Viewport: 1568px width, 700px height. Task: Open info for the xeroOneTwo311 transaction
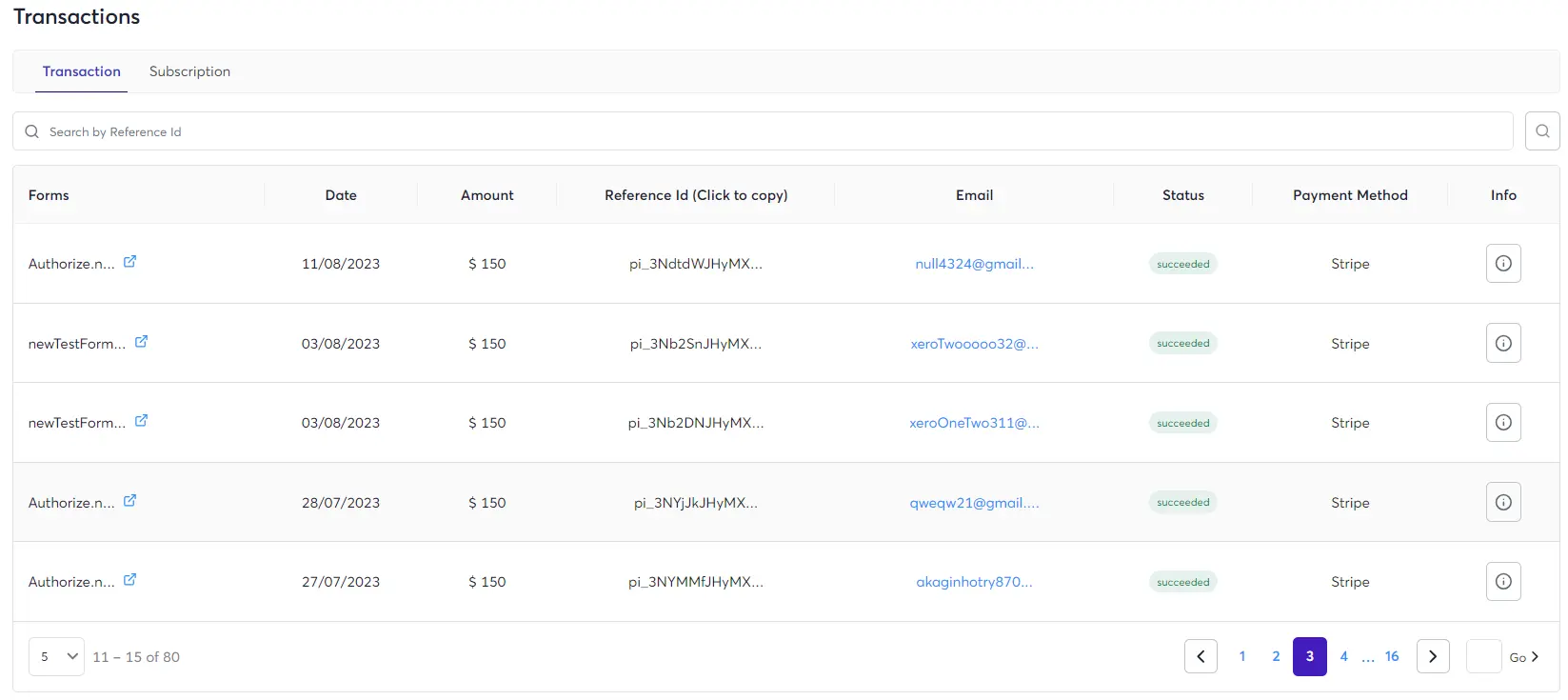tap(1503, 423)
